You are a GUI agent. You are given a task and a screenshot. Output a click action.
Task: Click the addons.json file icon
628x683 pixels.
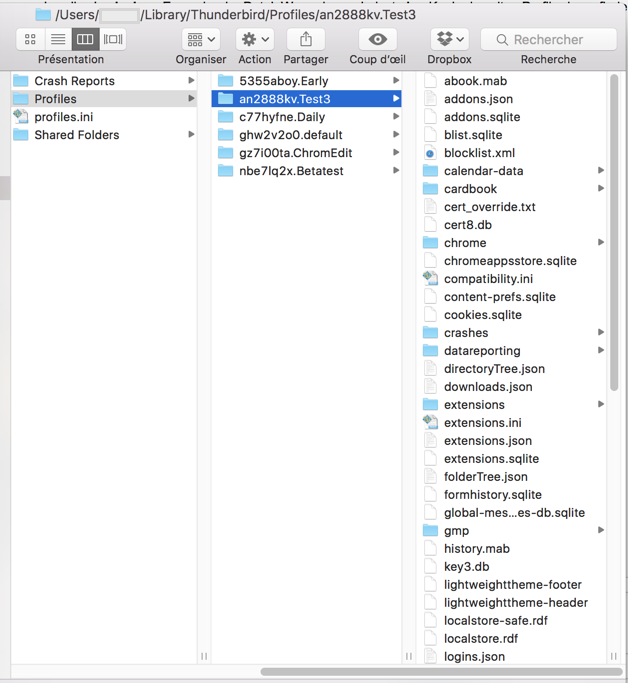430,99
